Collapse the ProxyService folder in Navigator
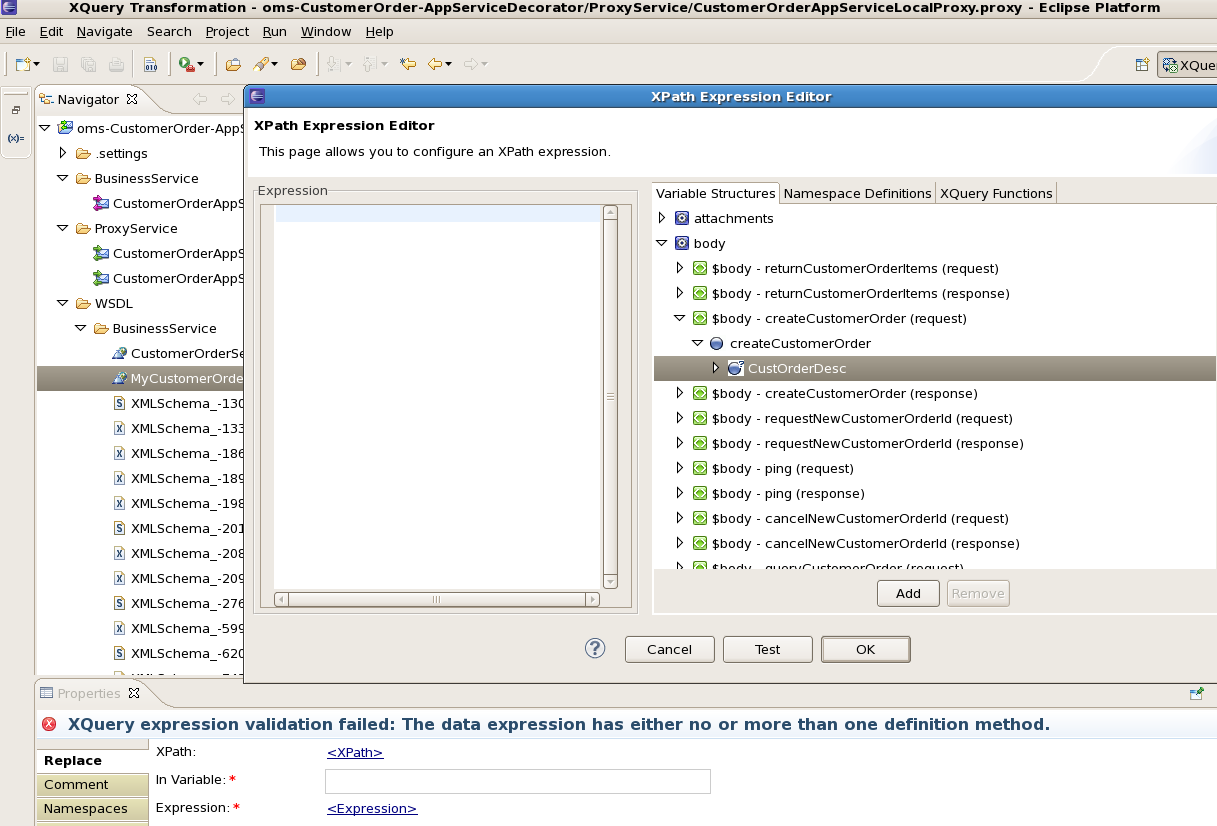Screen dimensions: 1217x826 click(62, 228)
